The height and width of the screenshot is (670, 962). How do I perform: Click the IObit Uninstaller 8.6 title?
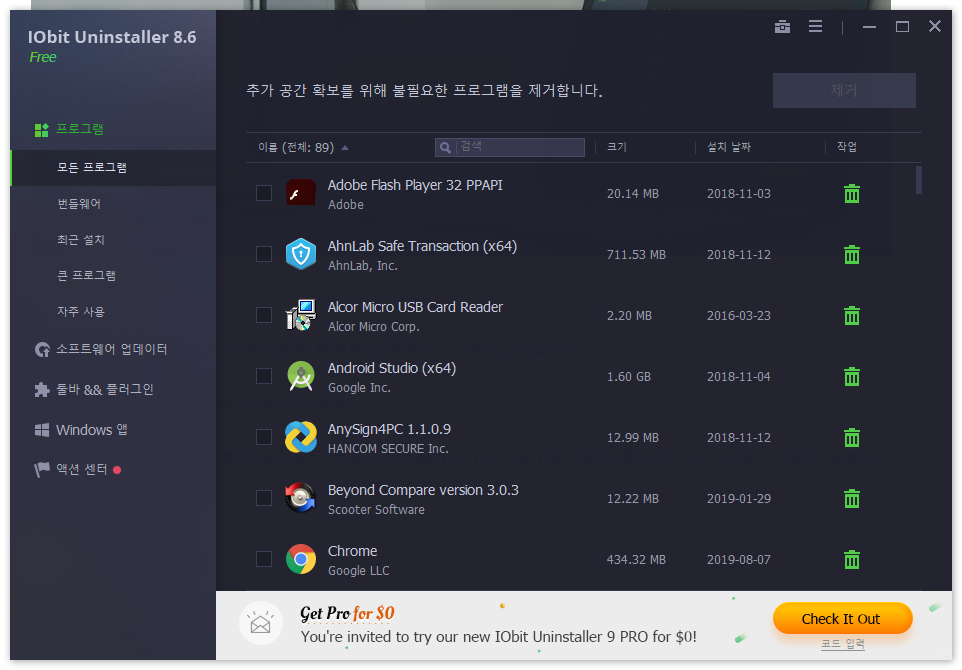coord(112,37)
